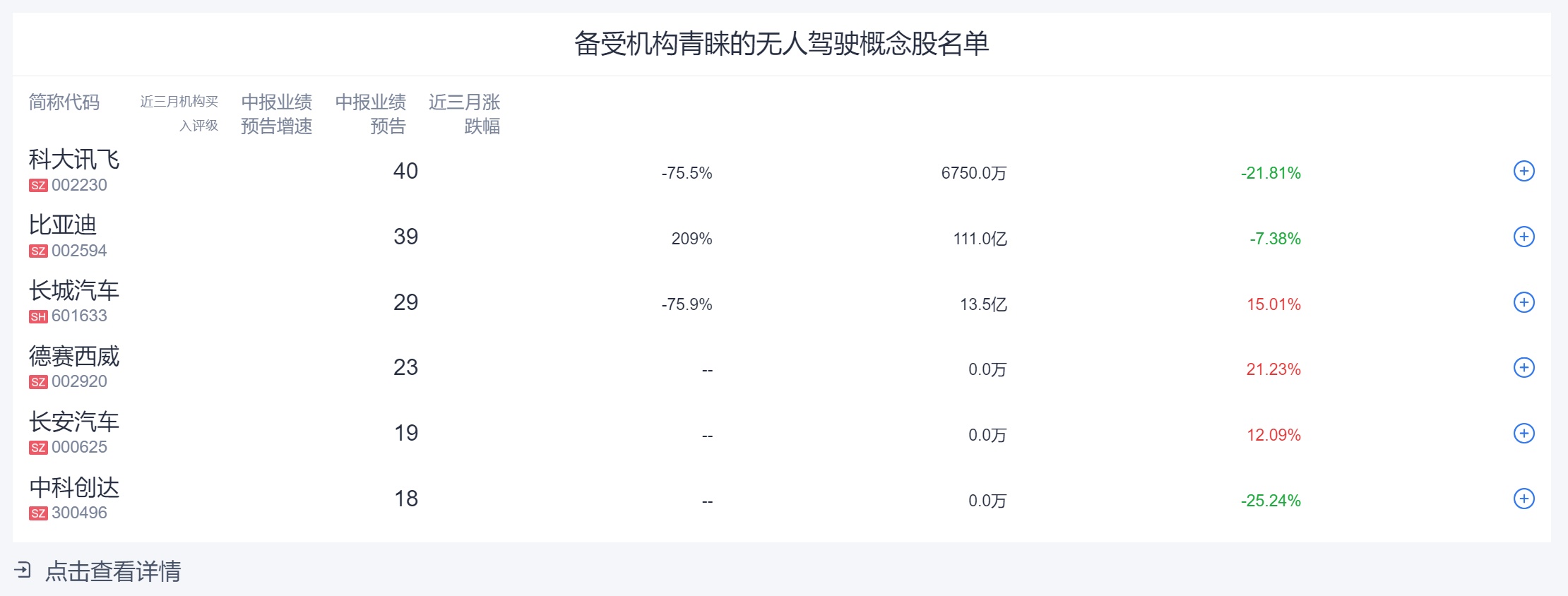Add 比亚迪 with its plus icon
Viewport: 1568px width, 596px height.
pyautogui.click(x=1524, y=237)
